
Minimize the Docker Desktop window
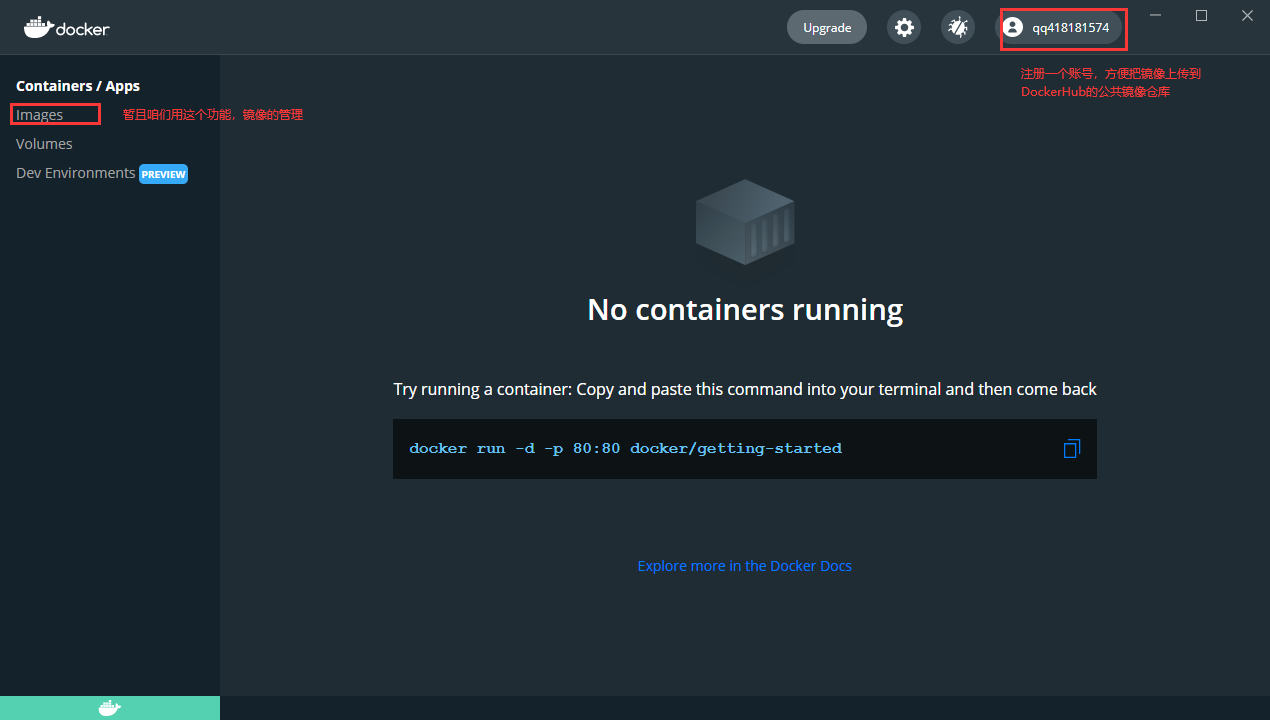pyautogui.click(x=1156, y=15)
